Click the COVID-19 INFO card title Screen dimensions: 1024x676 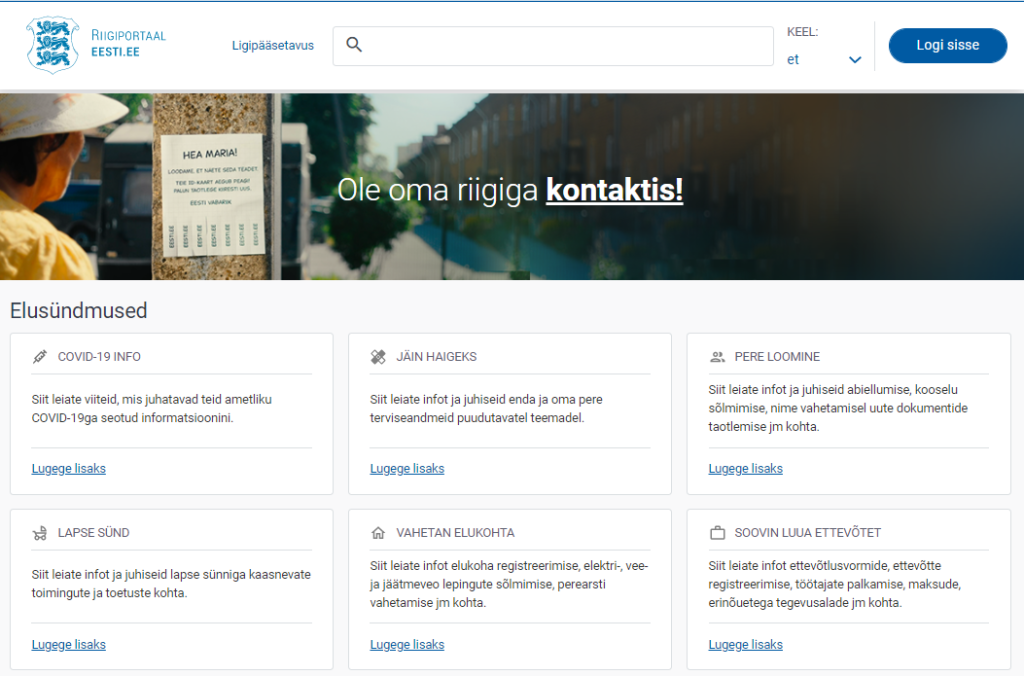(99, 357)
